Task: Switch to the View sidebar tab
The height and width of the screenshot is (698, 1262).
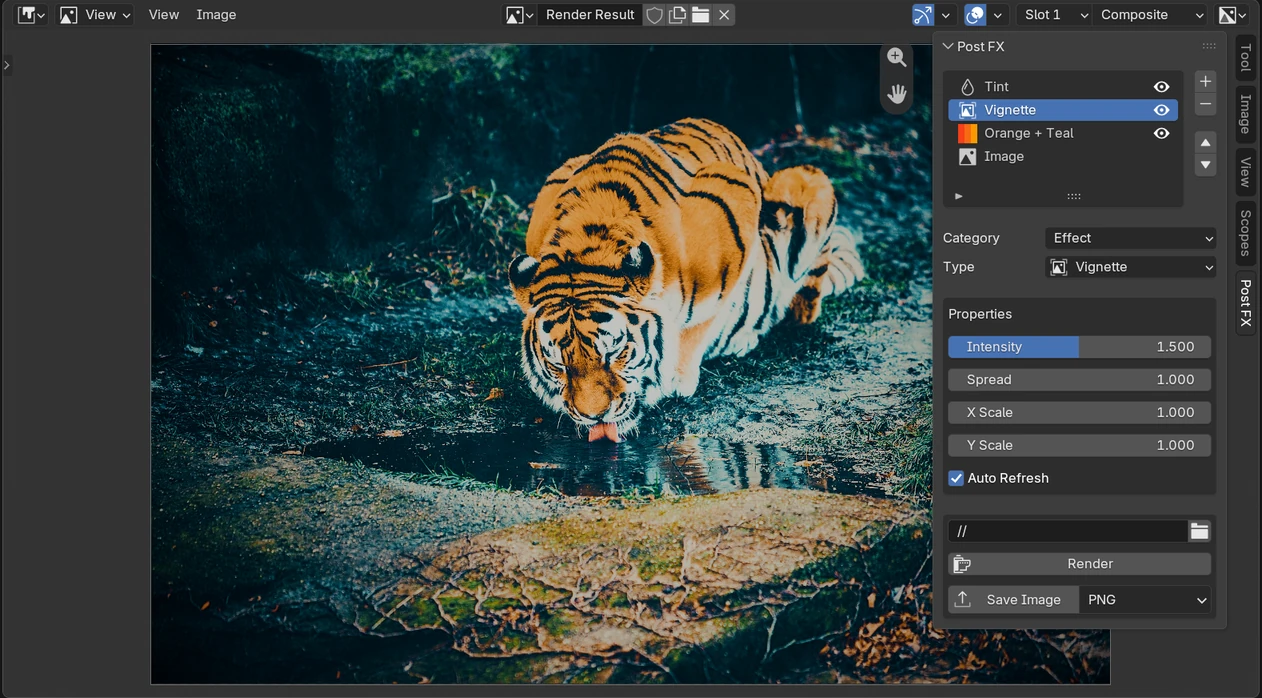Action: coord(1245,172)
